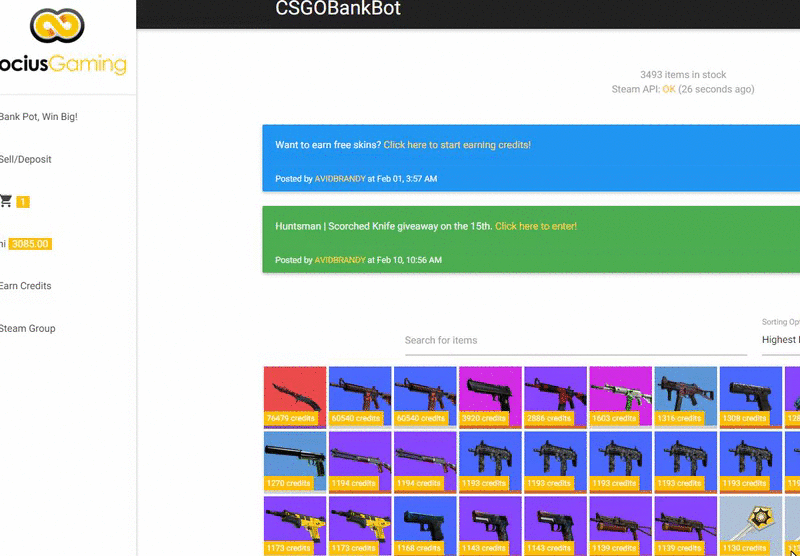This screenshot has height=556, width=800.
Task: Open the Steam Group sidebar link
Action: click(x=28, y=328)
